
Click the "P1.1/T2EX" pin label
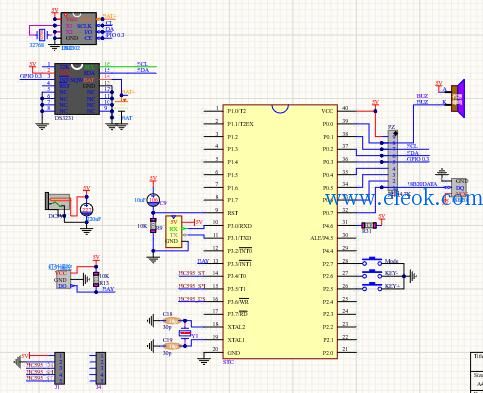coord(240,124)
